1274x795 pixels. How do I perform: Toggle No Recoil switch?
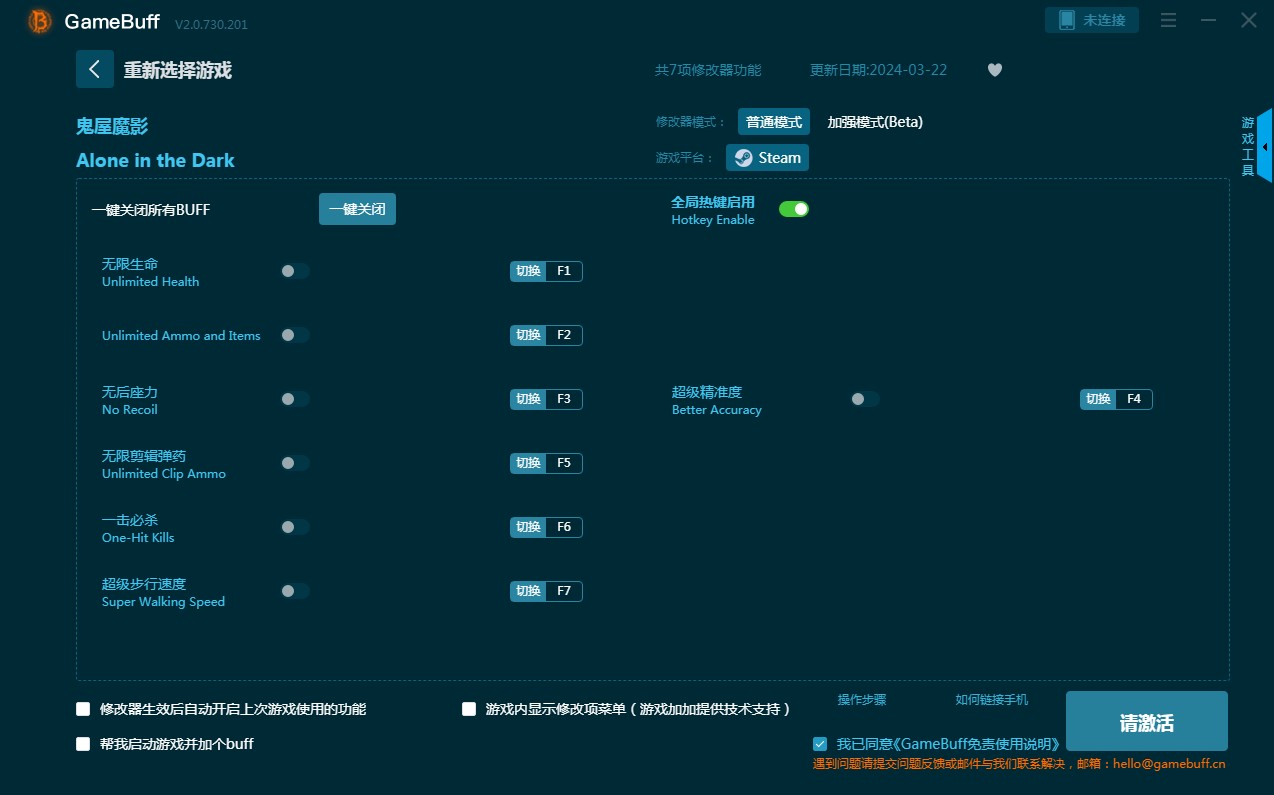295,399
